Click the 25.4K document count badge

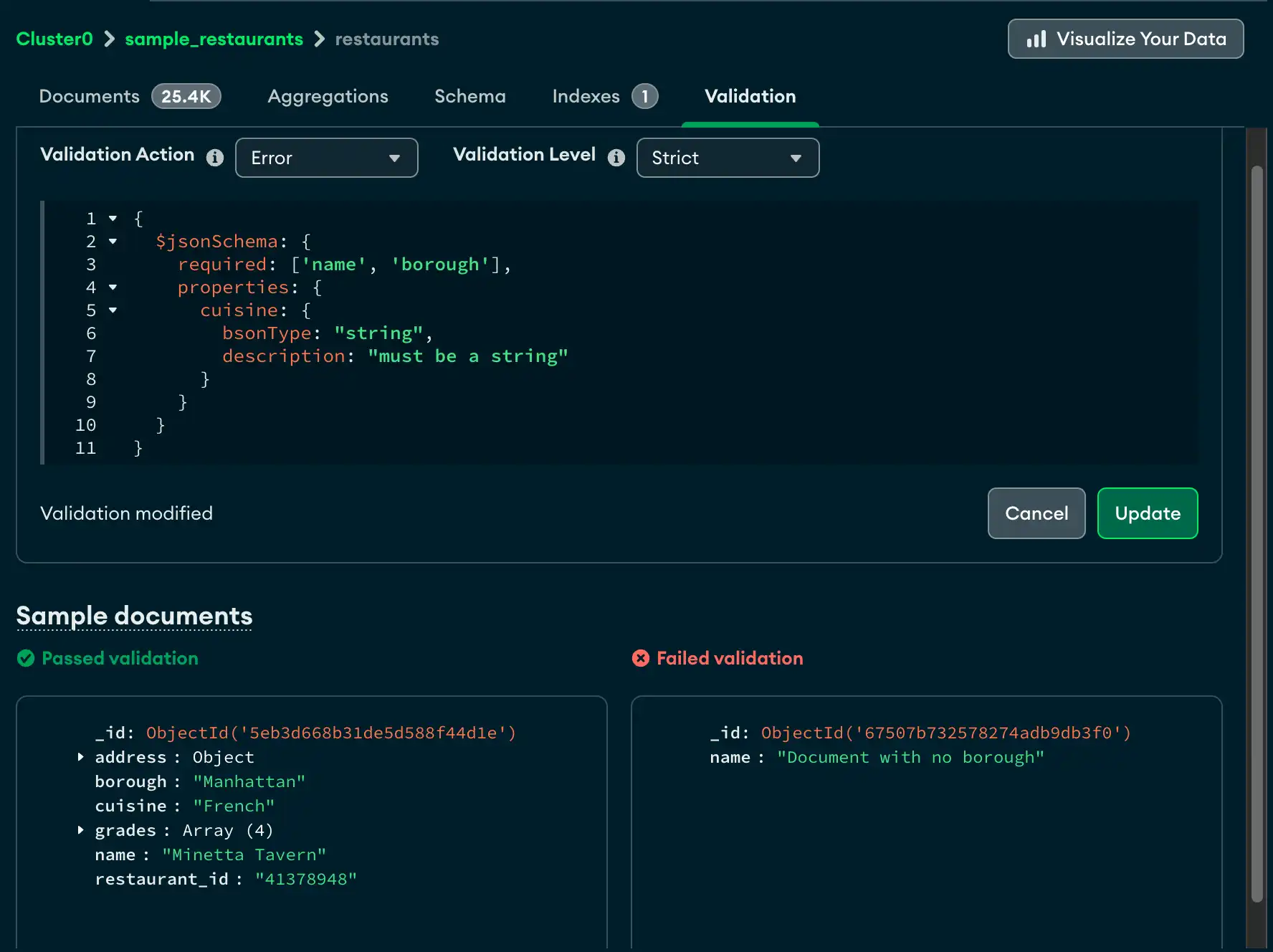[x=186, y=95]
